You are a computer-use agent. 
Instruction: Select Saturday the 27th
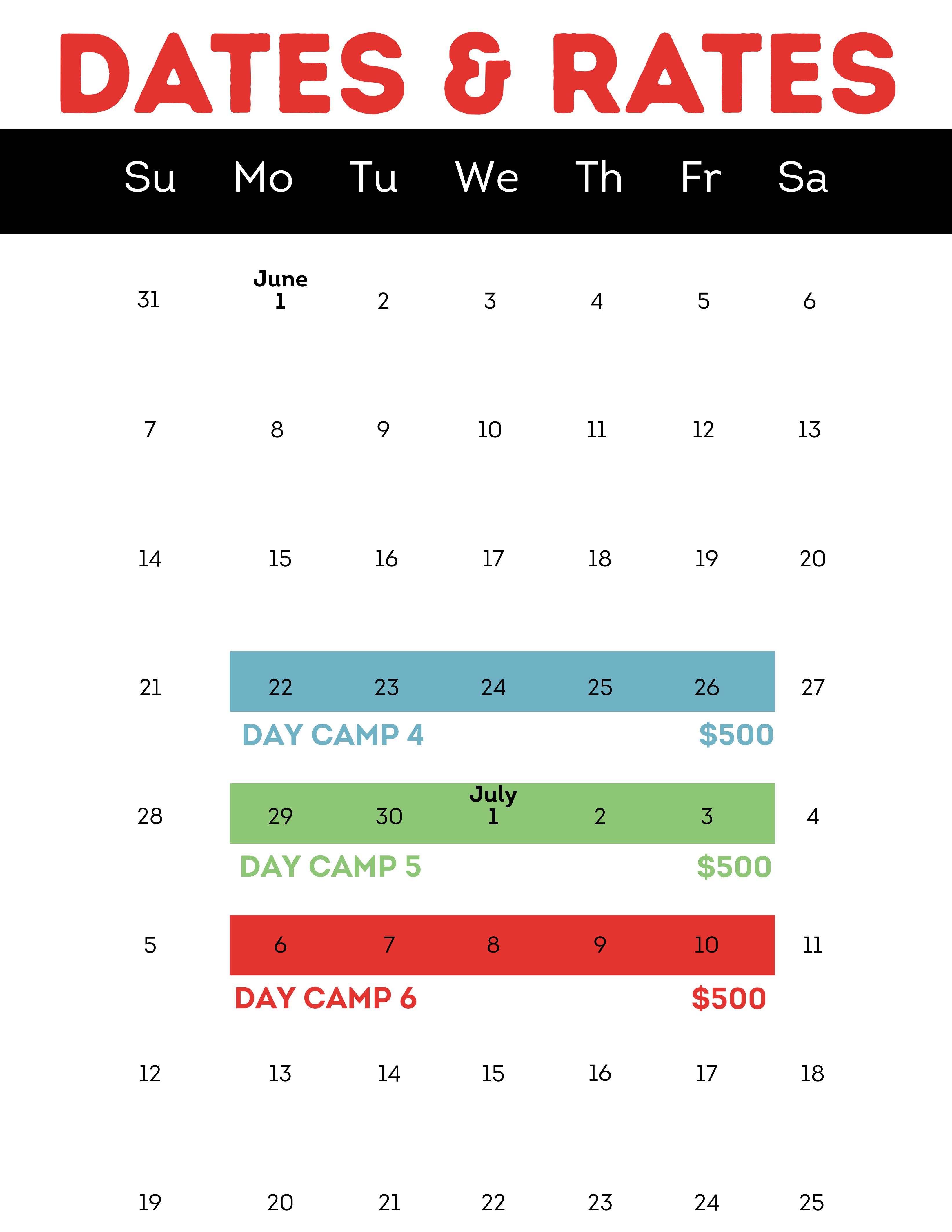coord(813,688)
